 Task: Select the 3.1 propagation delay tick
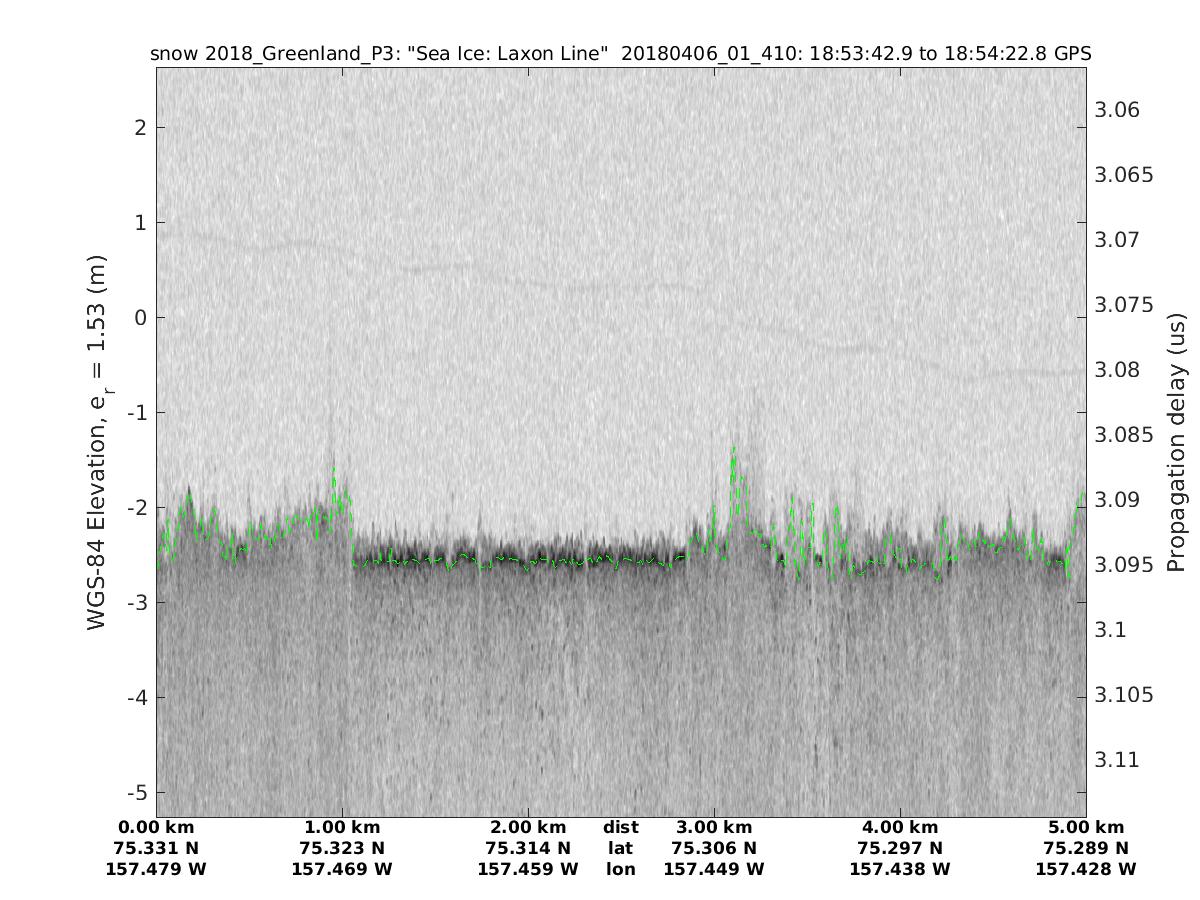pos(1109,630)
